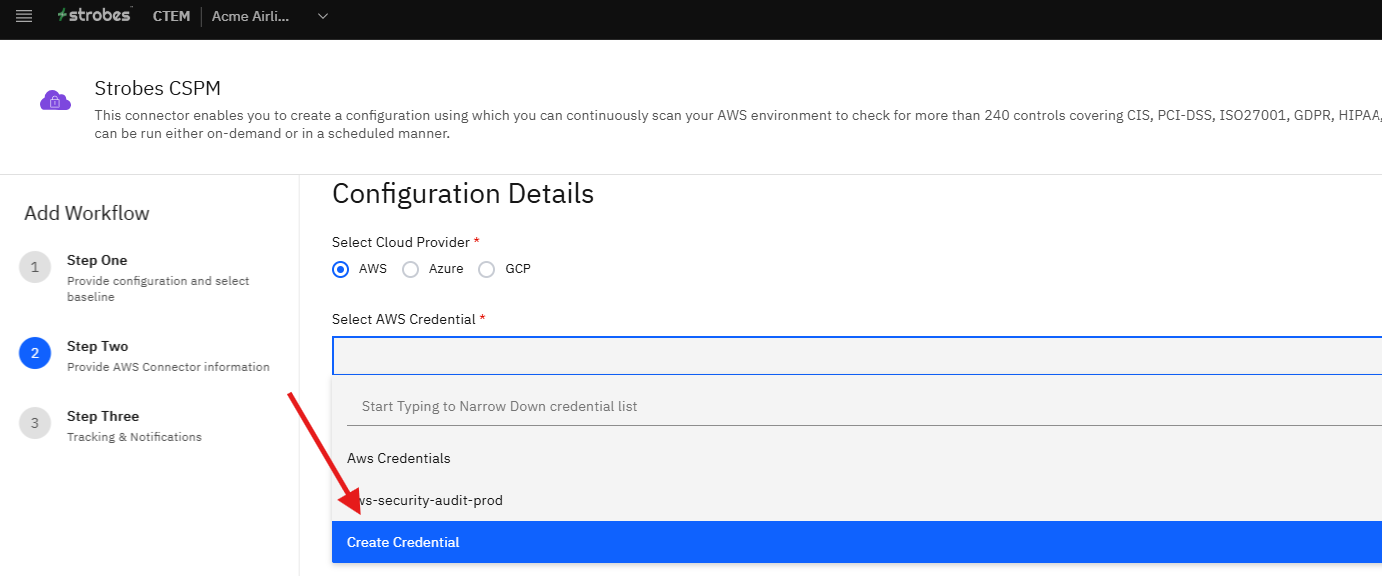This screenshot has height=576, width=1382.
Task: Focus the credential list search field
Action: (864, 406)
